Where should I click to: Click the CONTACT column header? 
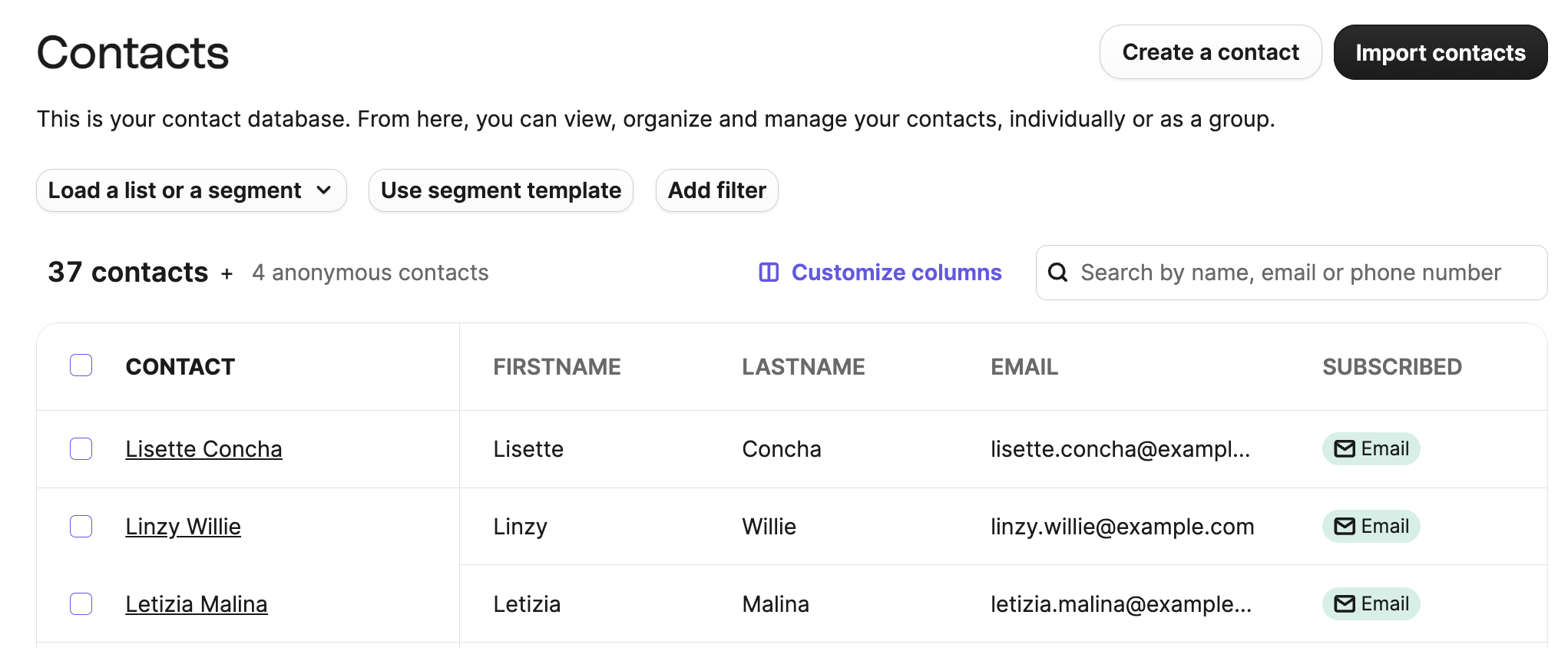coord(180,367)
